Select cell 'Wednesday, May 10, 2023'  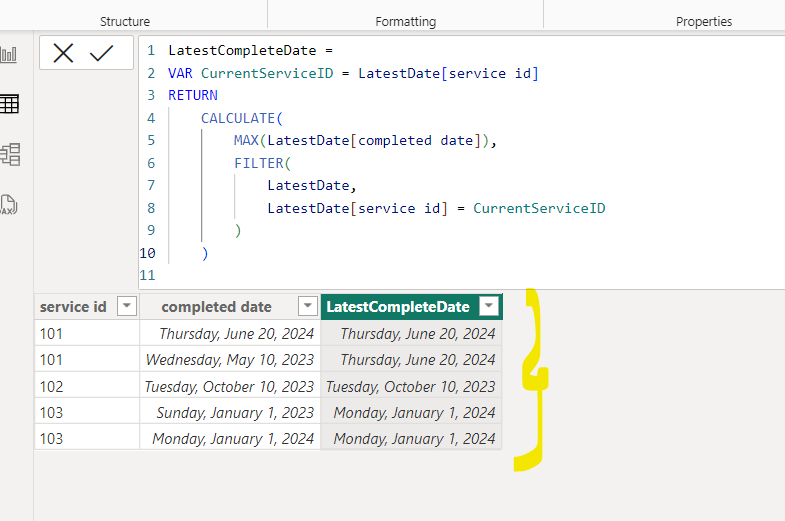coord(230,359)
